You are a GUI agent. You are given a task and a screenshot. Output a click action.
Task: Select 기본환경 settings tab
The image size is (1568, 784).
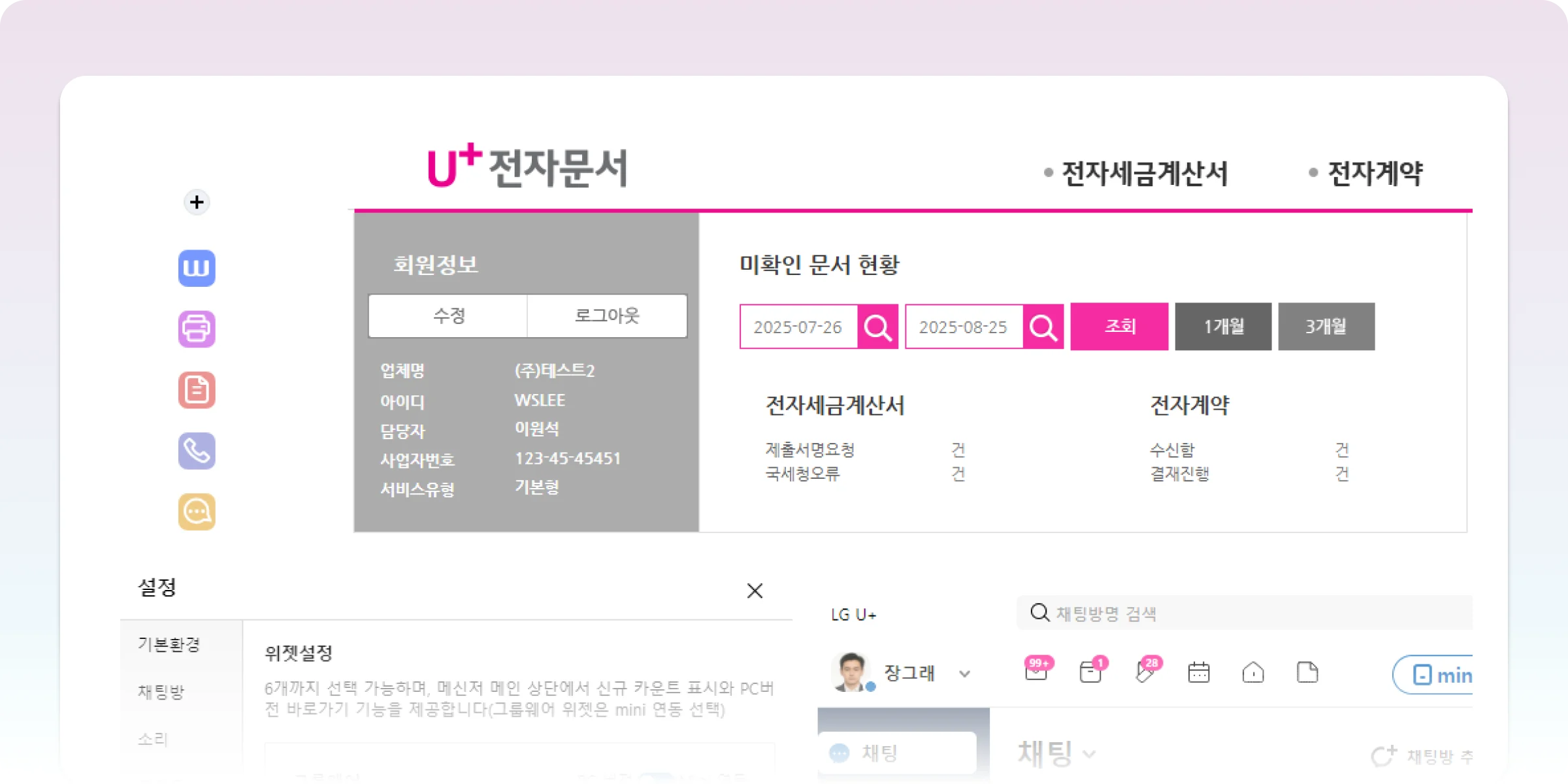pyautogui.click(x=169, y=645)
